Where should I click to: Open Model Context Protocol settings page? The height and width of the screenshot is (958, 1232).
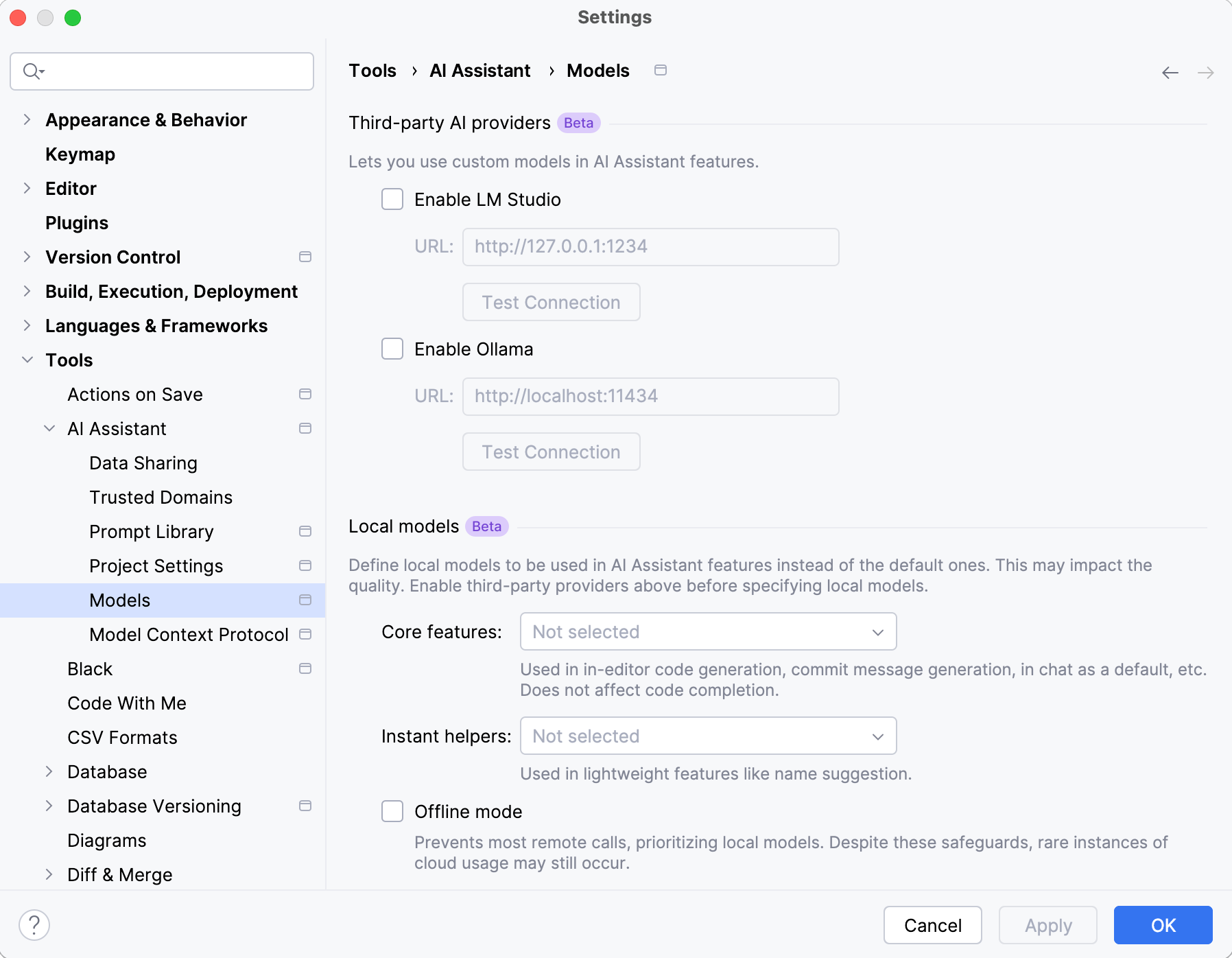[x=189, y=635]
